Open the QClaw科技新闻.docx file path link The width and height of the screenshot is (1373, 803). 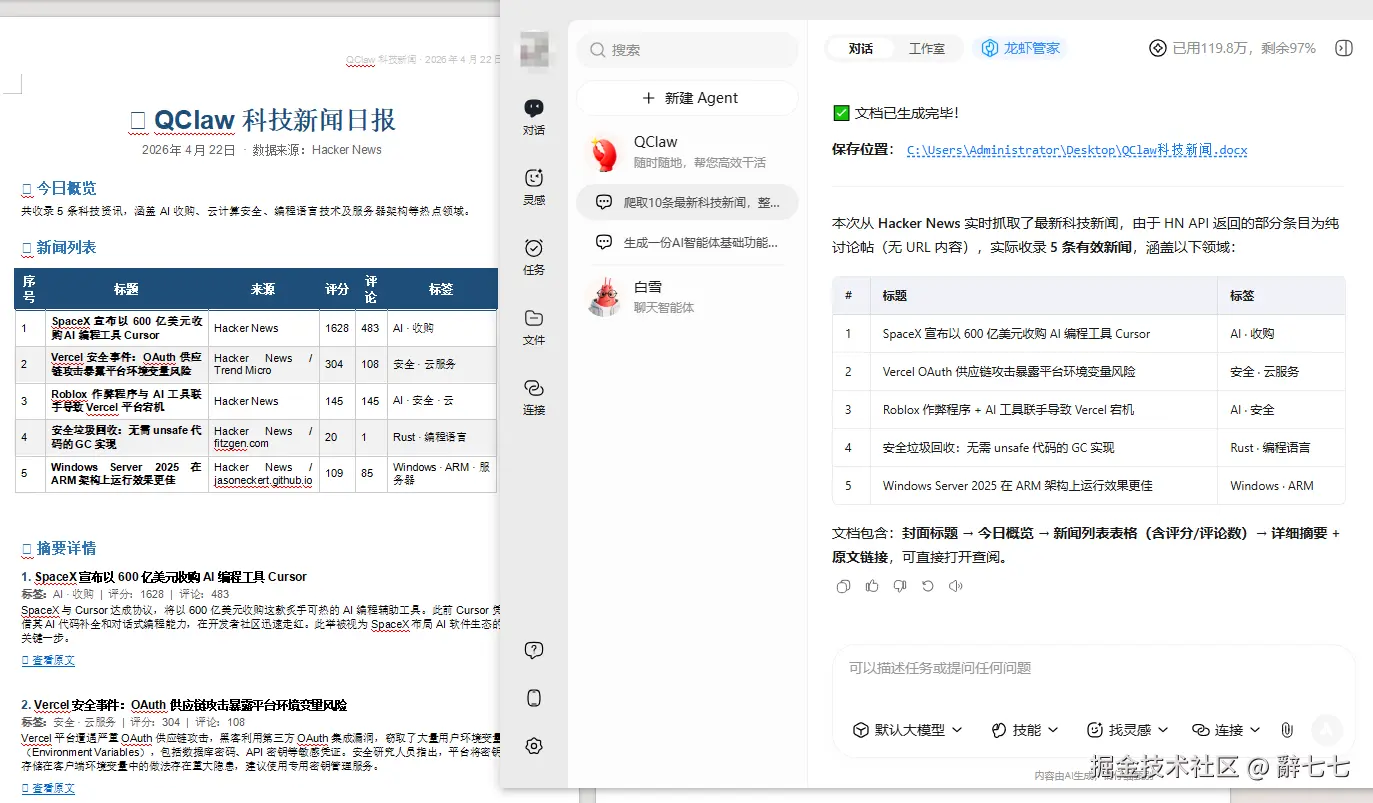point(1077,150)
